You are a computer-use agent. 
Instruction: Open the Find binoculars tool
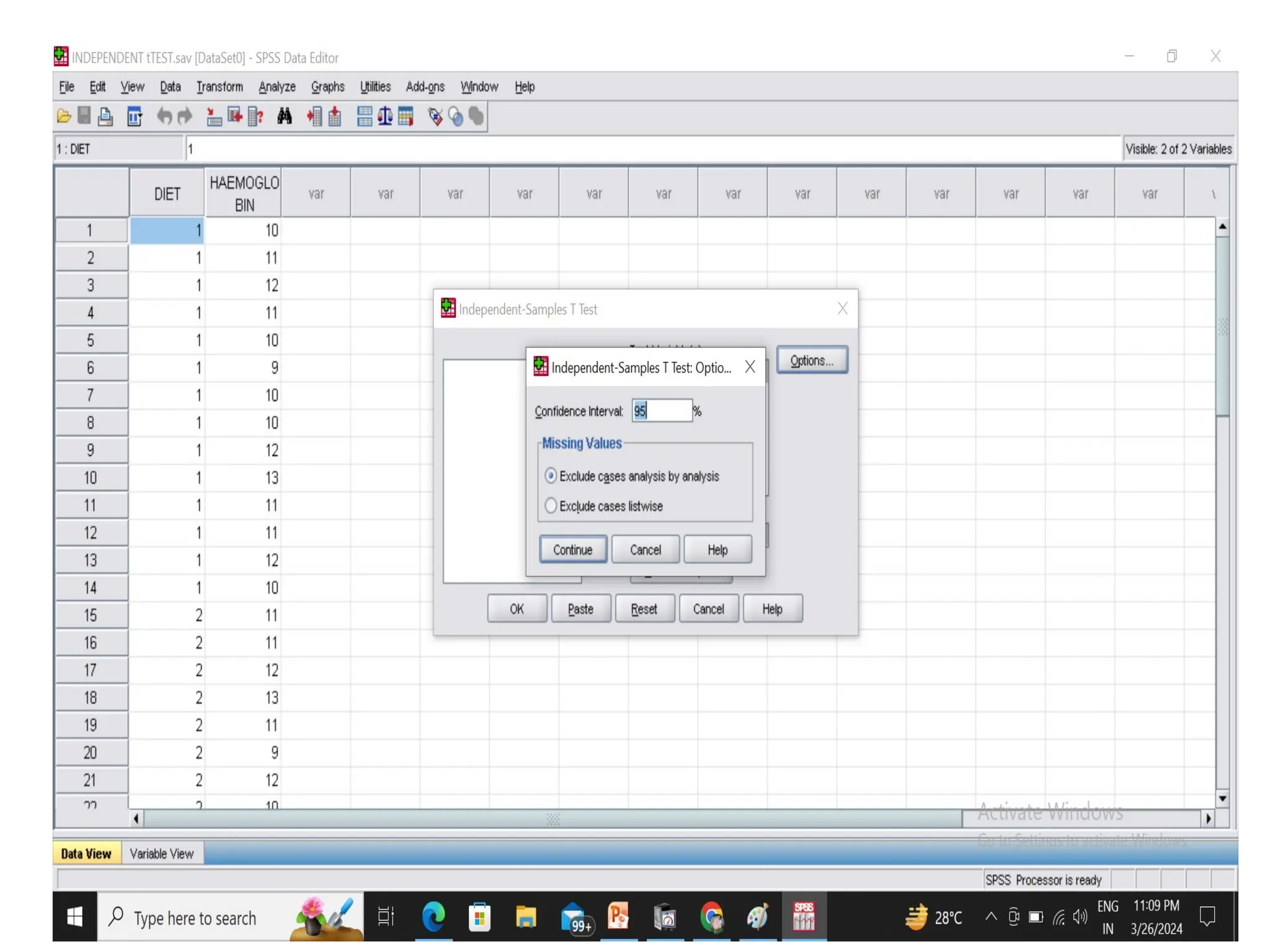[x=284, y=116]
